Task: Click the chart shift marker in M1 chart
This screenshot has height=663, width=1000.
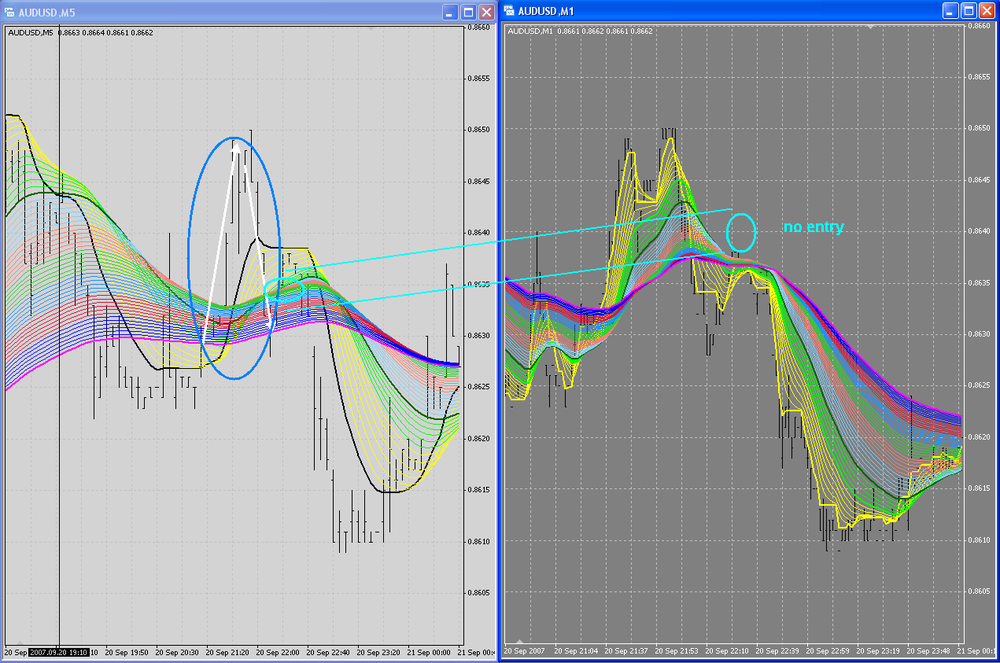Action: pyautogui.click(x=870, y=27)
